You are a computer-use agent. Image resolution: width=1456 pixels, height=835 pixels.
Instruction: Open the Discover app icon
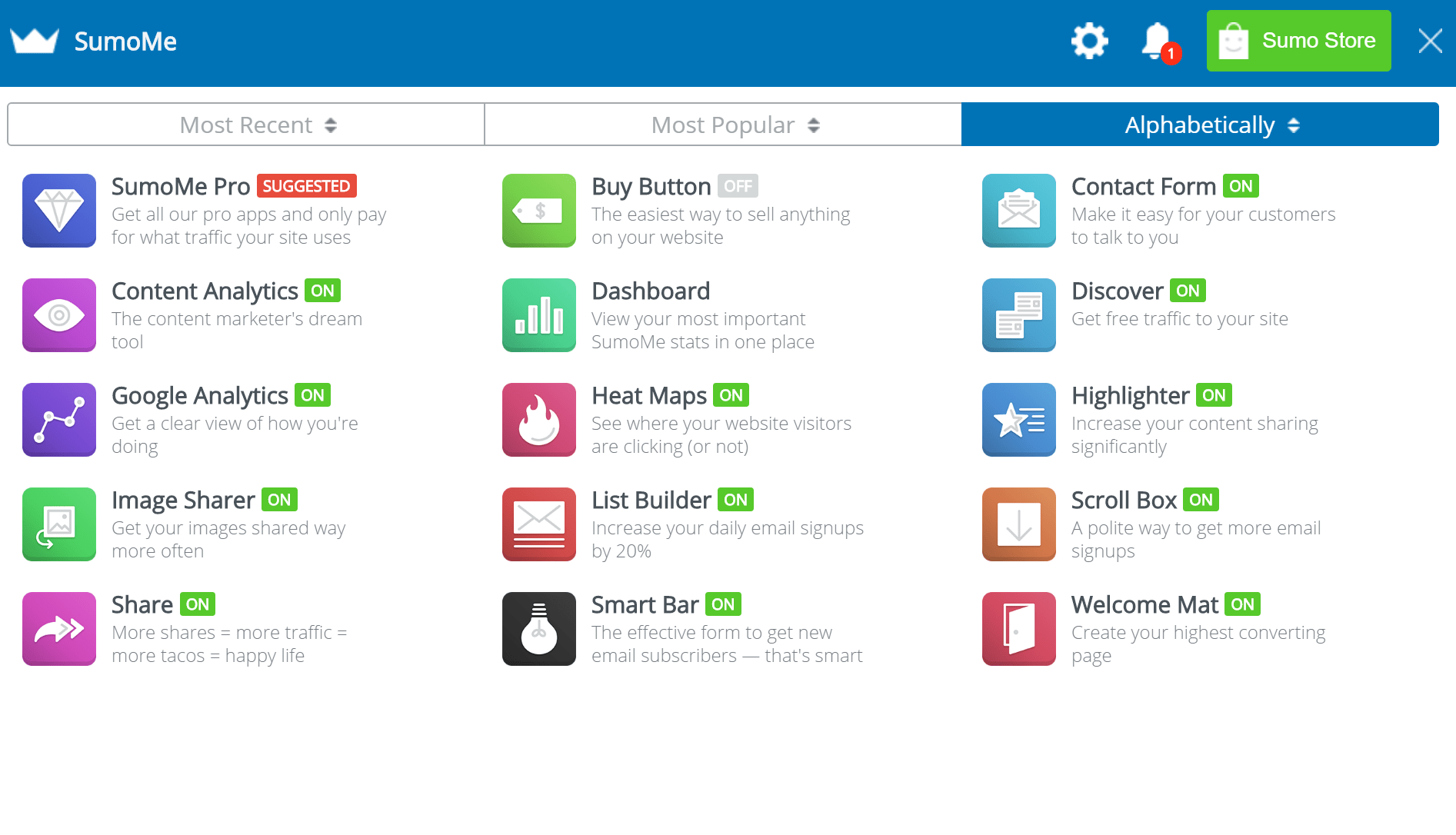1019,315
